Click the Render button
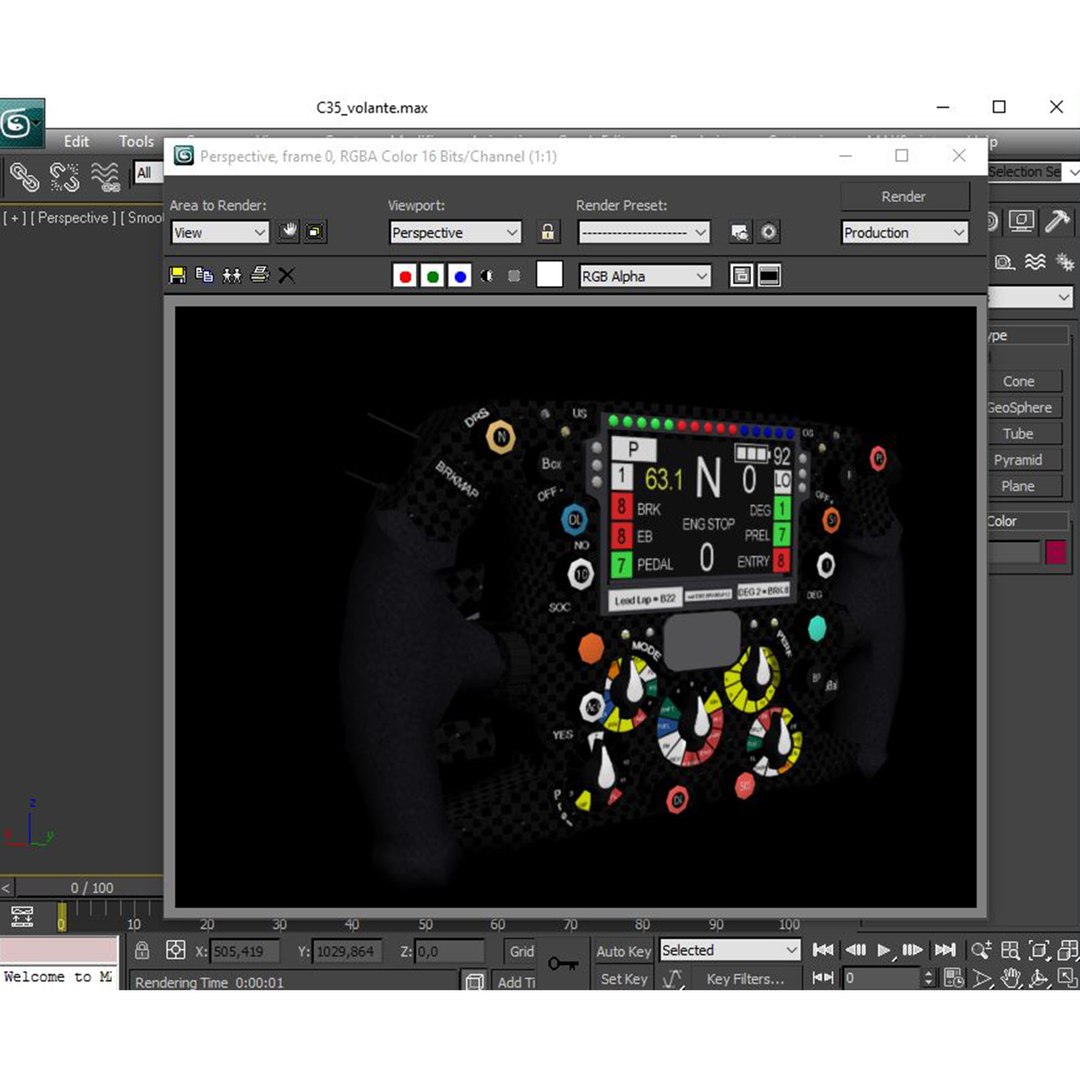This screenshot has width=1080, height=1080. 904,196
